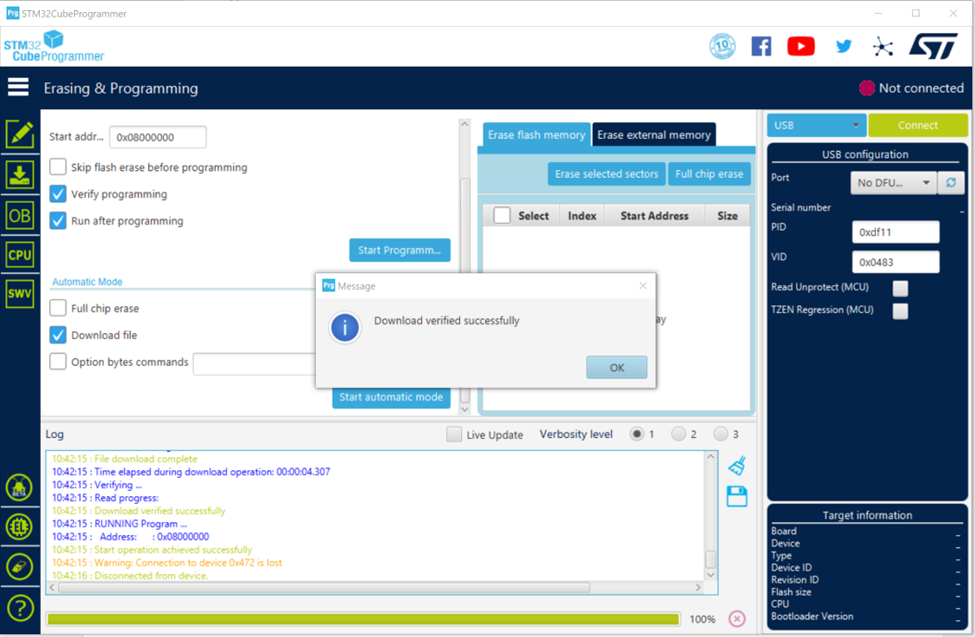Click the Start Address column header
Viewport: 975px width, 637px height.
[x=654, y=216]
